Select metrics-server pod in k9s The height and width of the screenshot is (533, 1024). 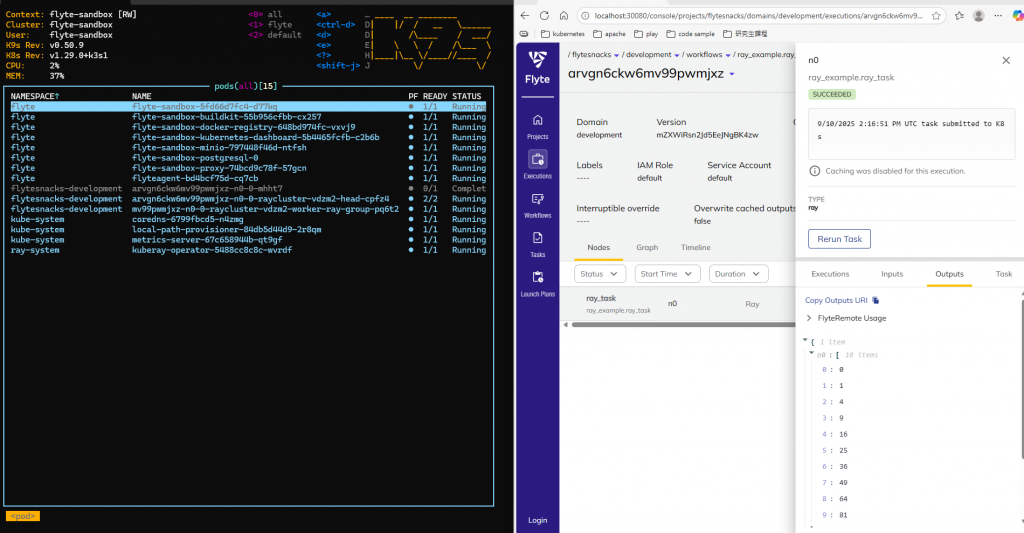point(248,240)
